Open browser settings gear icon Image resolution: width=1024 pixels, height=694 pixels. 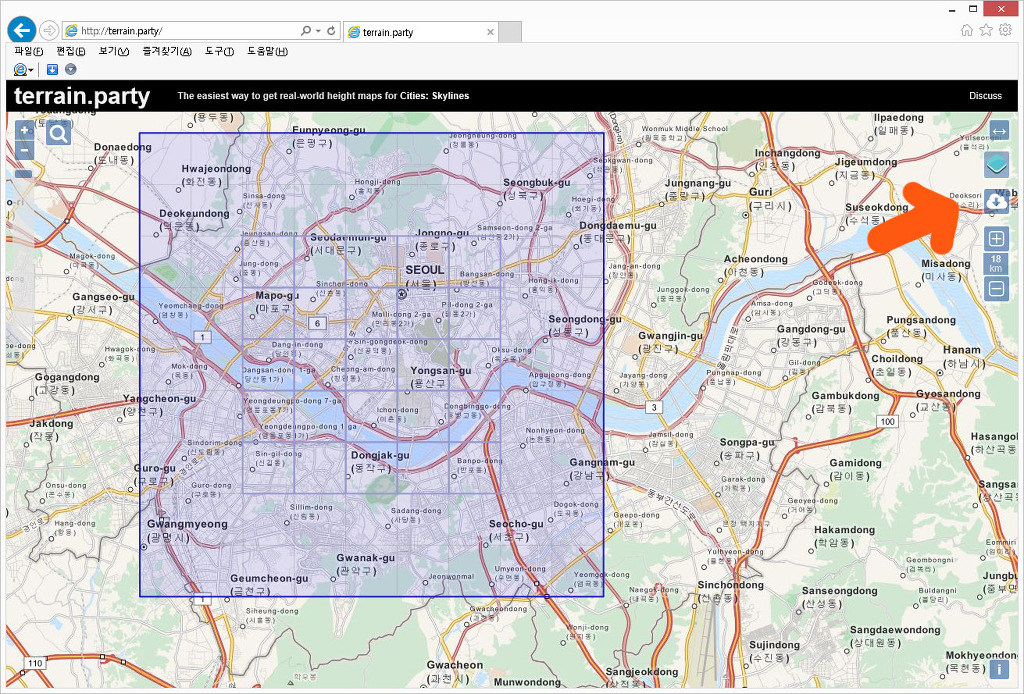[x=1005, y=30]
